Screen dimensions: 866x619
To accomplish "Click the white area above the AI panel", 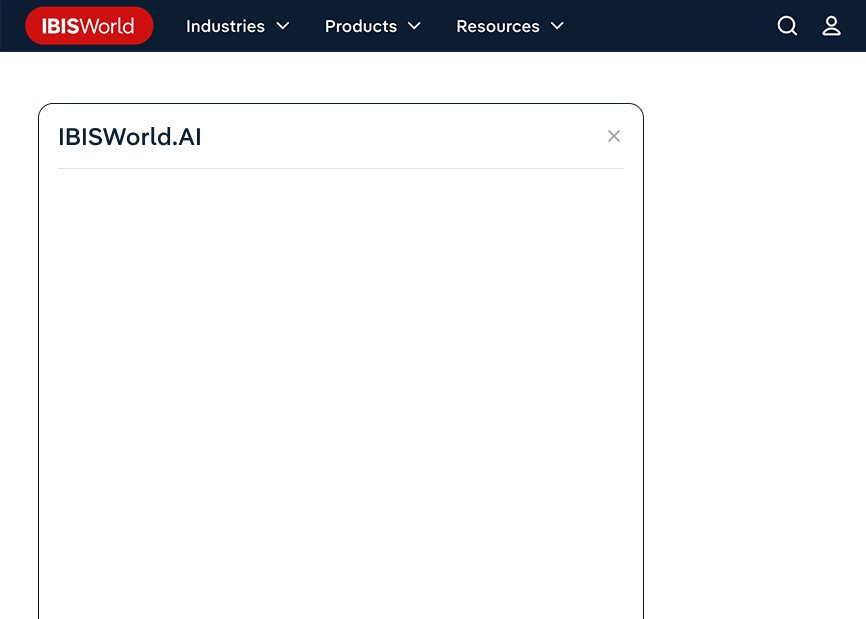I will 340,78.
